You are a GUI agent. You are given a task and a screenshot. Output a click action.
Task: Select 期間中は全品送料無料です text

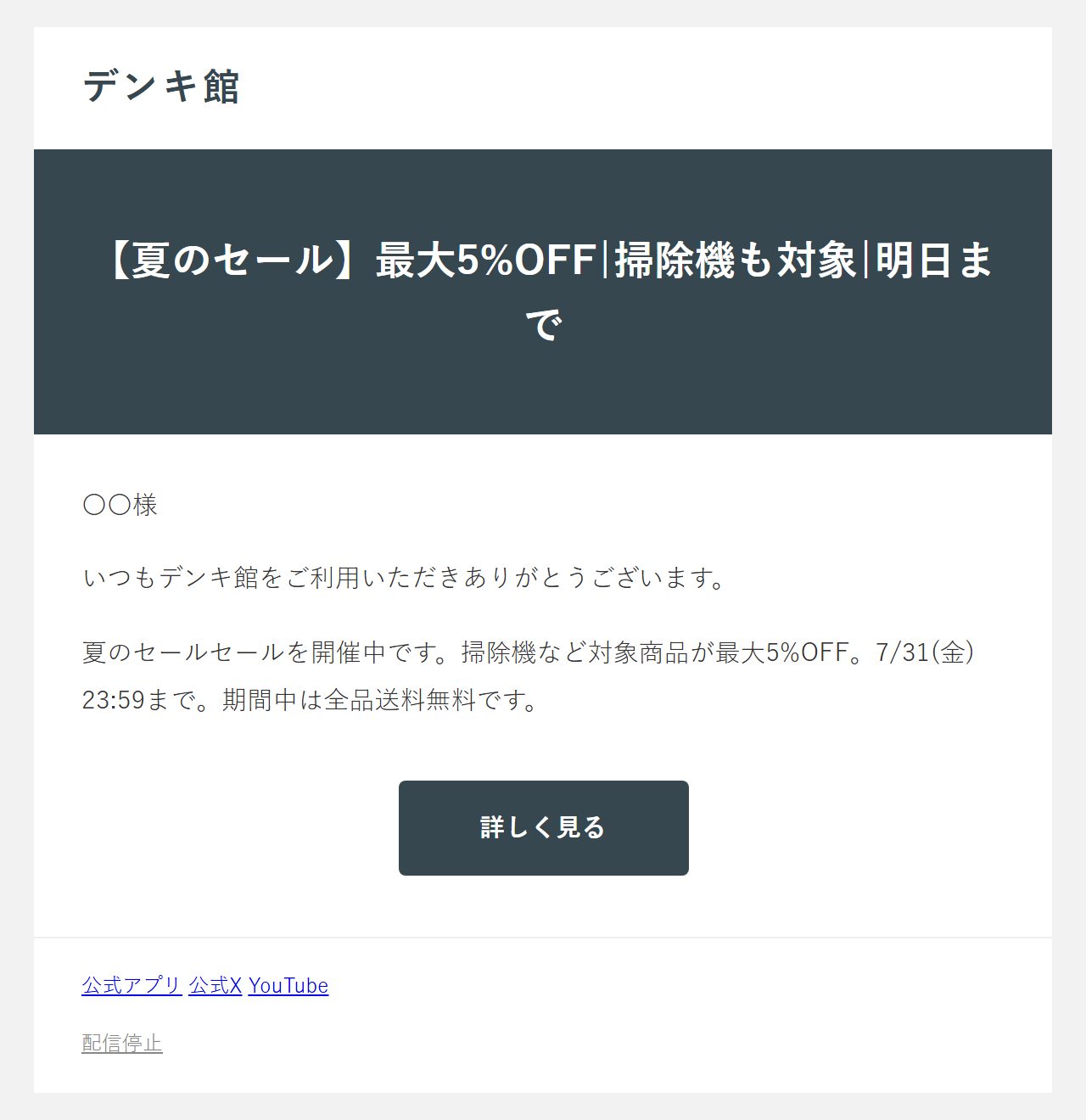(x=380, y=700)
